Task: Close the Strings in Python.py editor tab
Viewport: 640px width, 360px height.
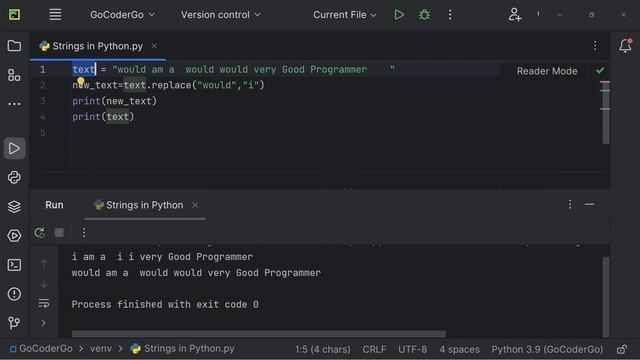Action: pyautogui.click(x=154, y=46)
